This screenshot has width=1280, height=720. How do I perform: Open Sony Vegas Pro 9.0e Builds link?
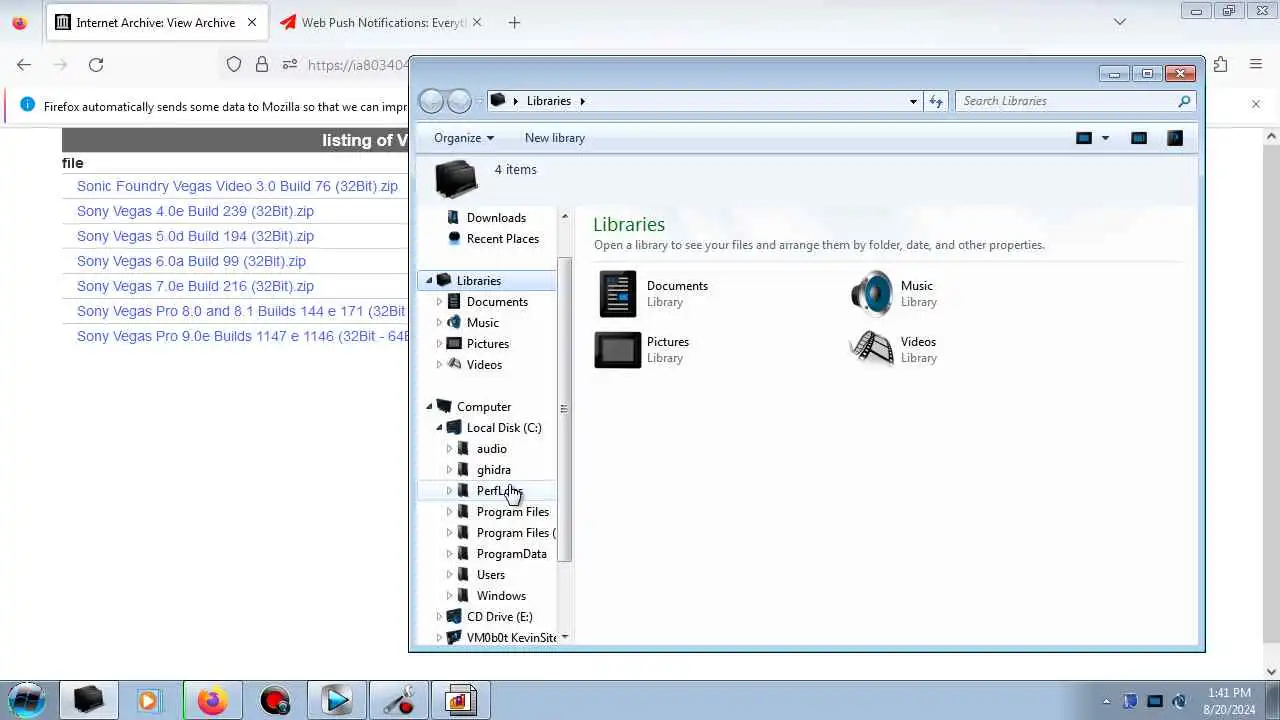click(242, 336)
